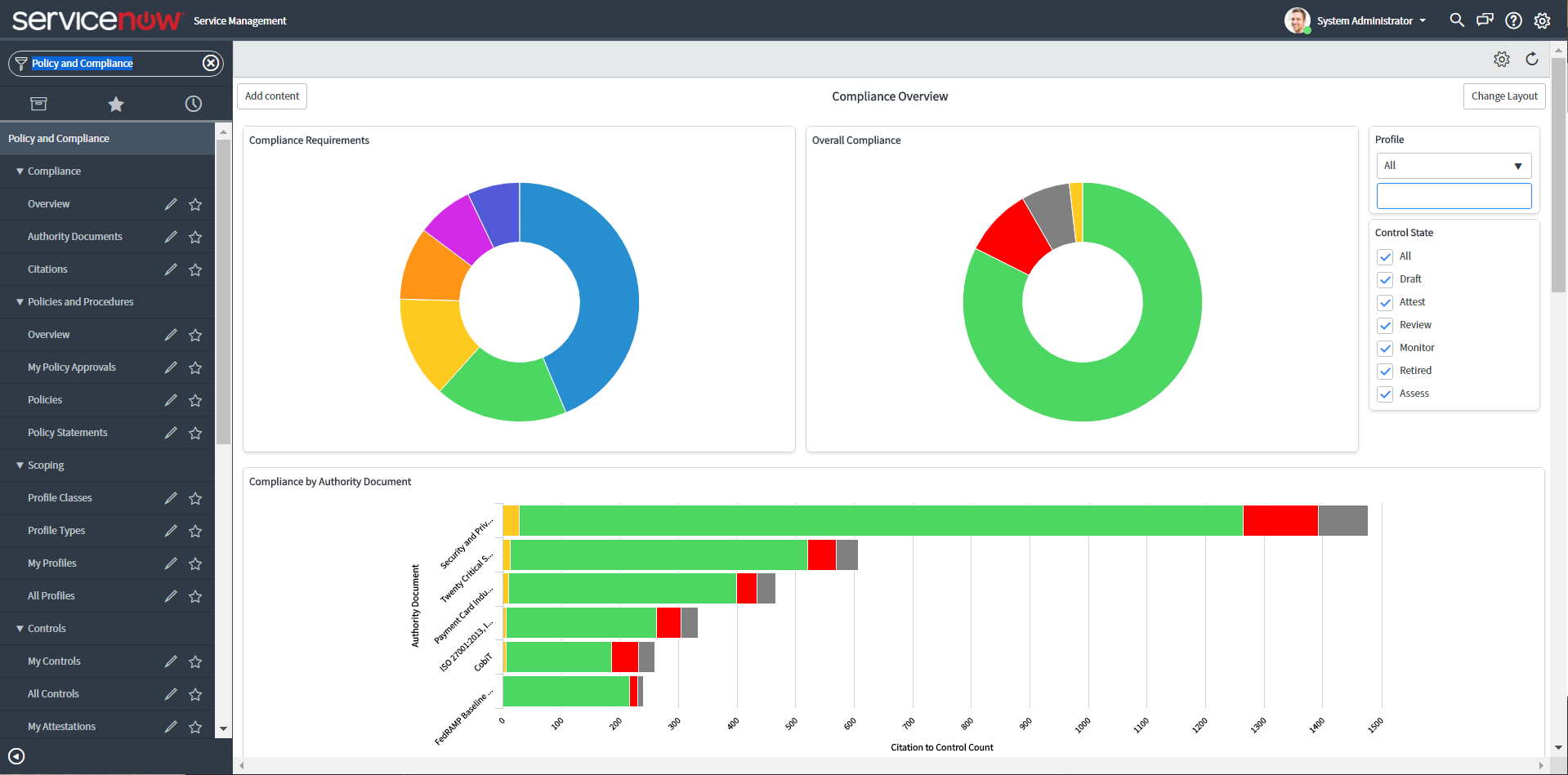Uncheck the Draft control state checkbox
Image resolution: width=1568 pixels, height=775 pixels.
coord(1385,280)
